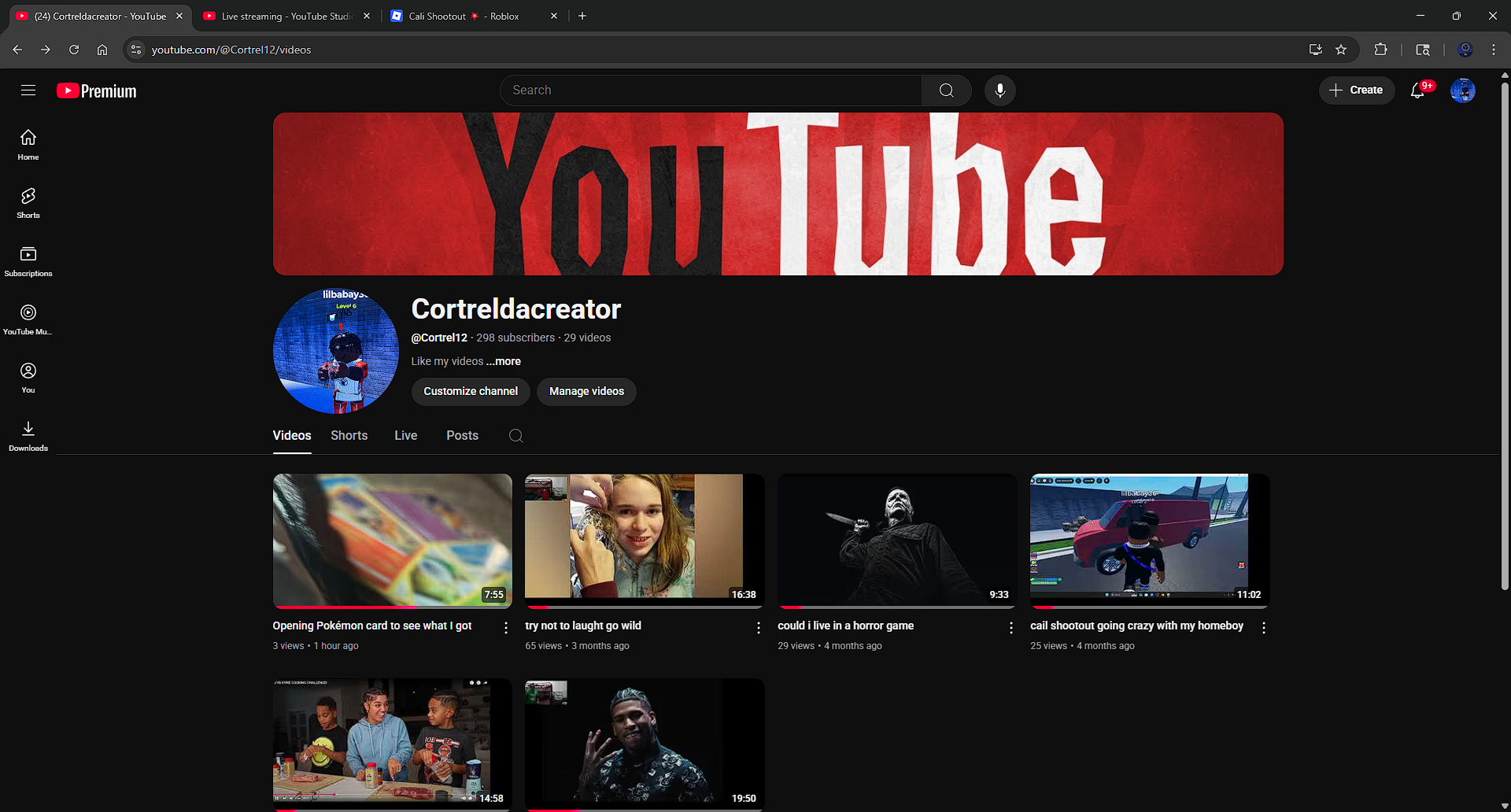Open options menu for Pokémon card video
Viewport: 1511px width, 812px height.
pyautogui.click(x=506, y=627)
